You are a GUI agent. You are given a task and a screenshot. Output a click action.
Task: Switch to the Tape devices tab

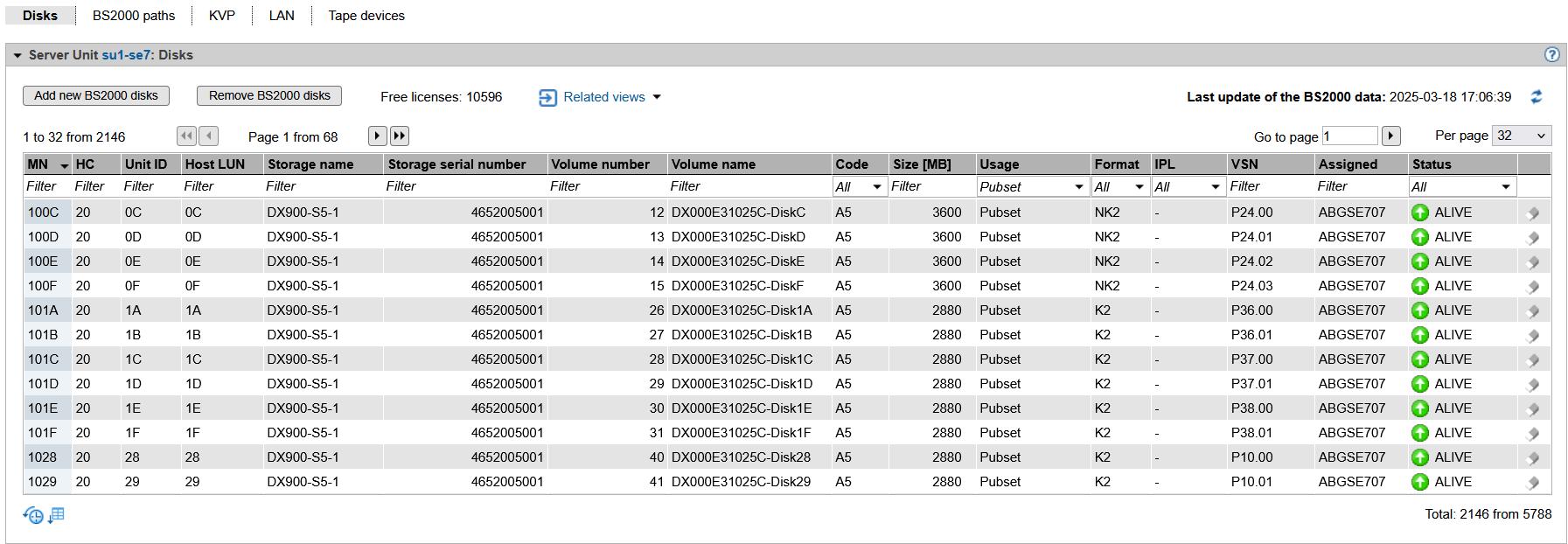pyautogui.click(x=366, y=16)
